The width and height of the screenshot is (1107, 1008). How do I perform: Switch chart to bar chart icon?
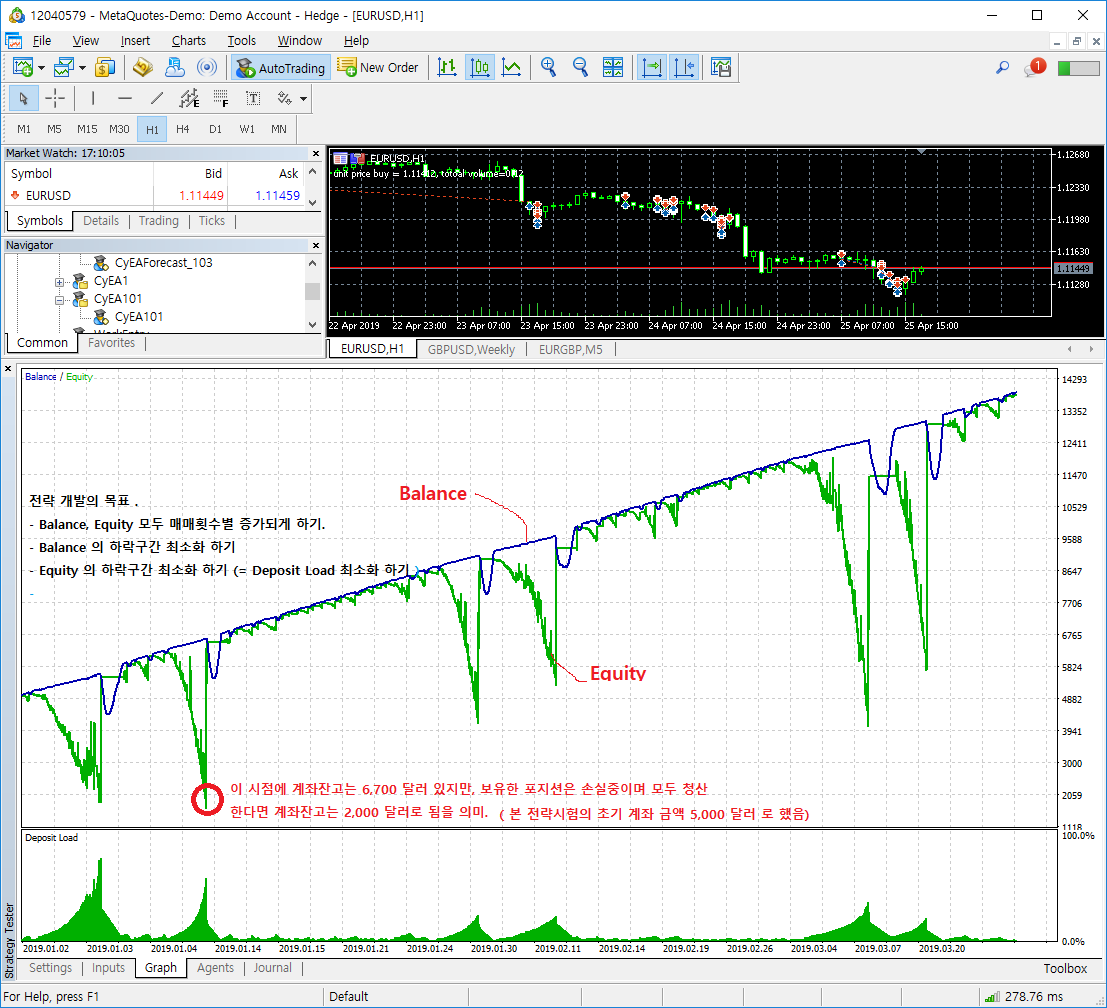(x=447, y=68)
